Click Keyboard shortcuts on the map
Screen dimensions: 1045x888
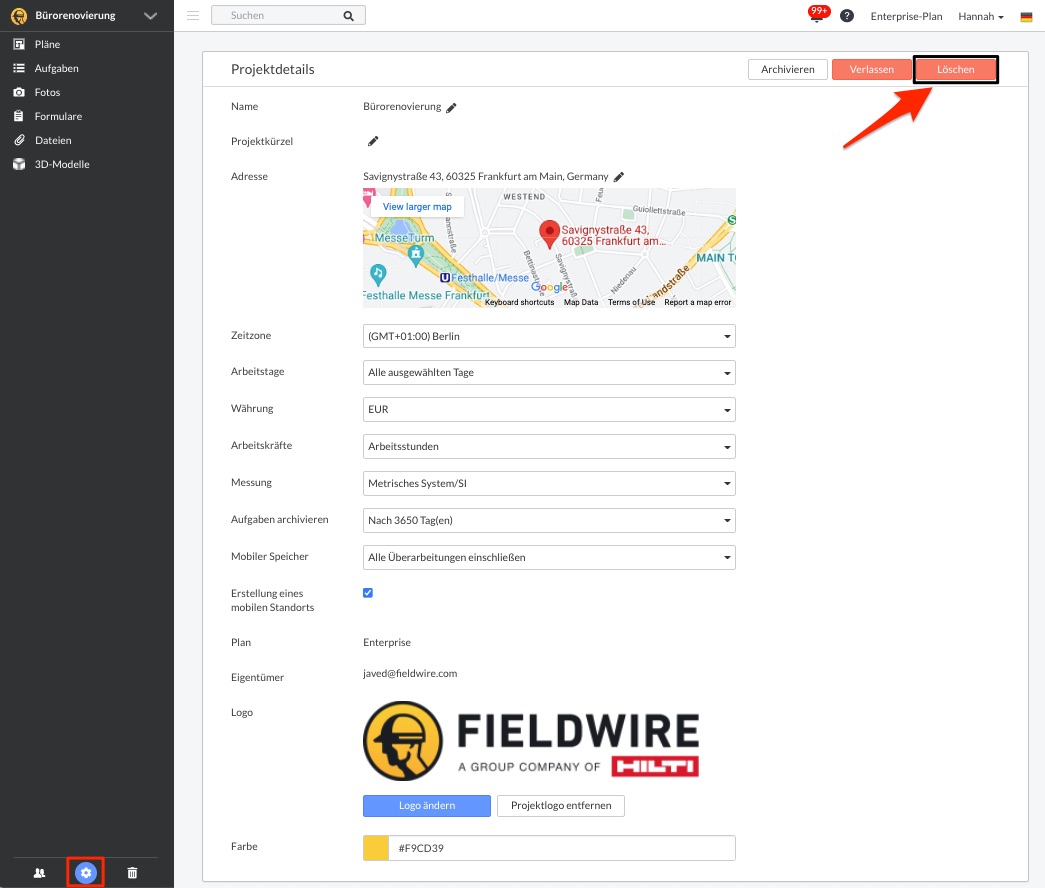[x=519, y=302]
